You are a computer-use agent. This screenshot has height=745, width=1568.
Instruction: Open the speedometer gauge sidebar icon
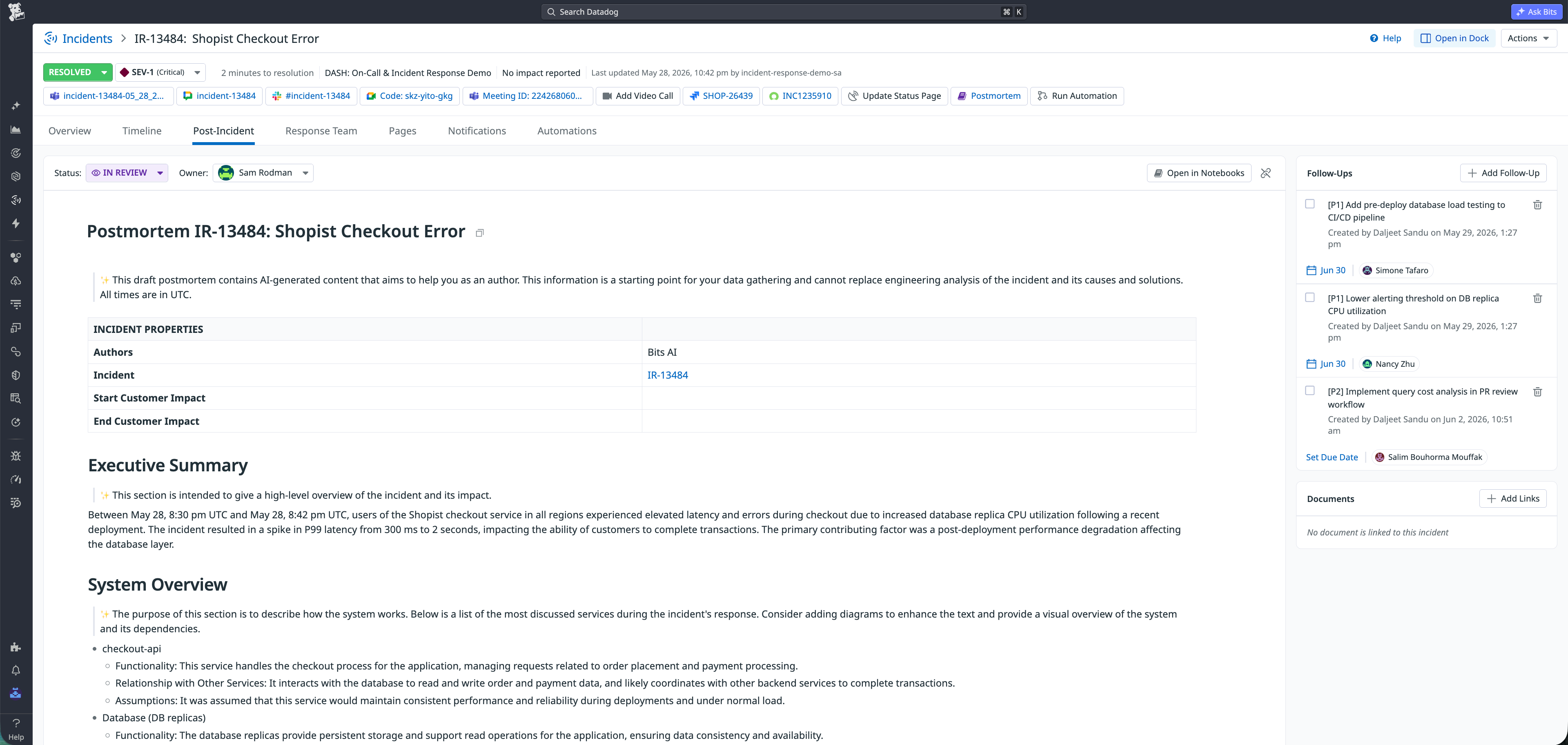(16, 480)
